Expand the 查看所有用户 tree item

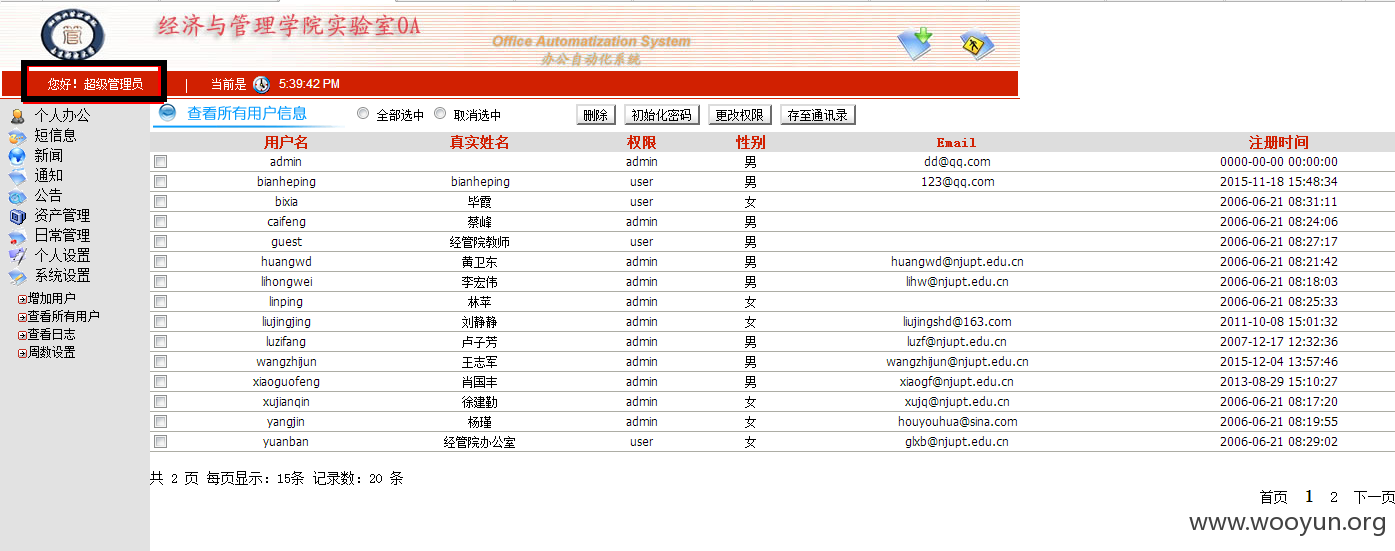22,317
